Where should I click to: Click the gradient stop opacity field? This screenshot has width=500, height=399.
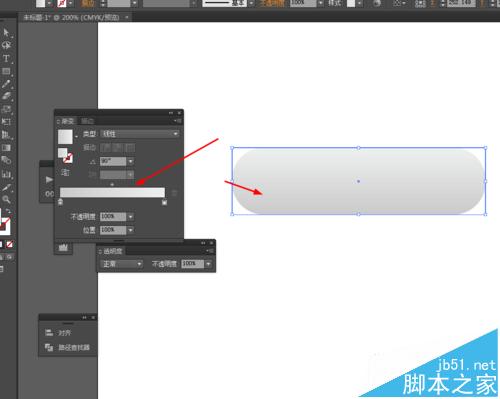click(x=113, y=217)
